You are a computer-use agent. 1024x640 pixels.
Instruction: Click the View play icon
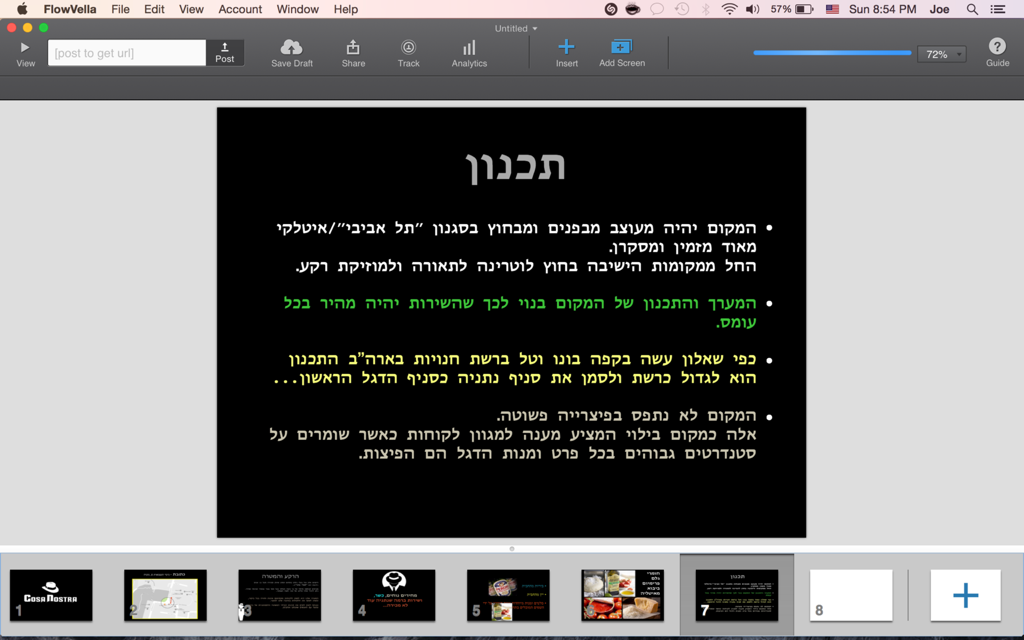(x=25, y=48)
